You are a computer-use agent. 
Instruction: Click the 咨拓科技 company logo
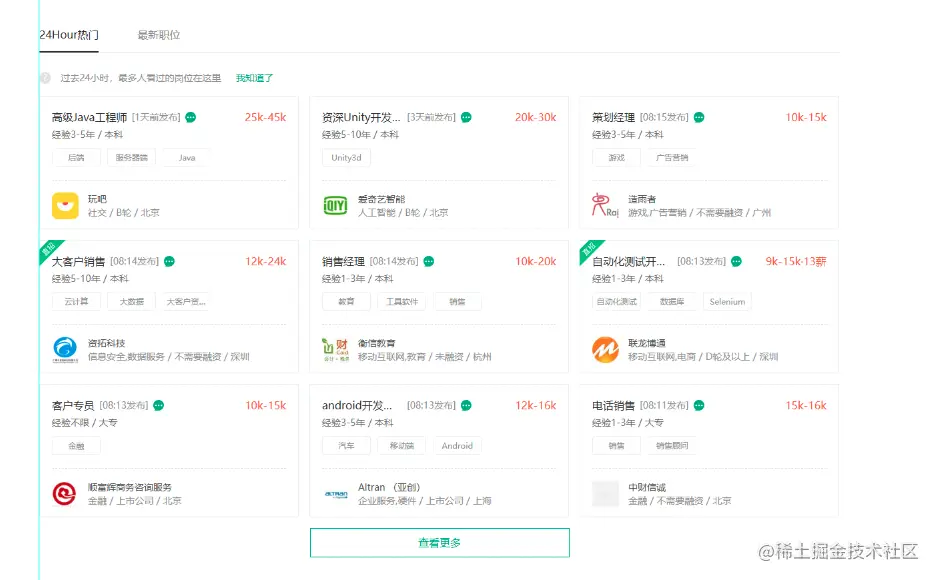point(65,349)
